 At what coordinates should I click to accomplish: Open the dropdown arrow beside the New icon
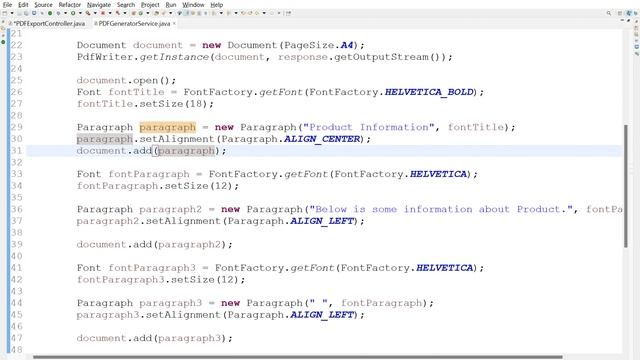[x=12, y=13]
